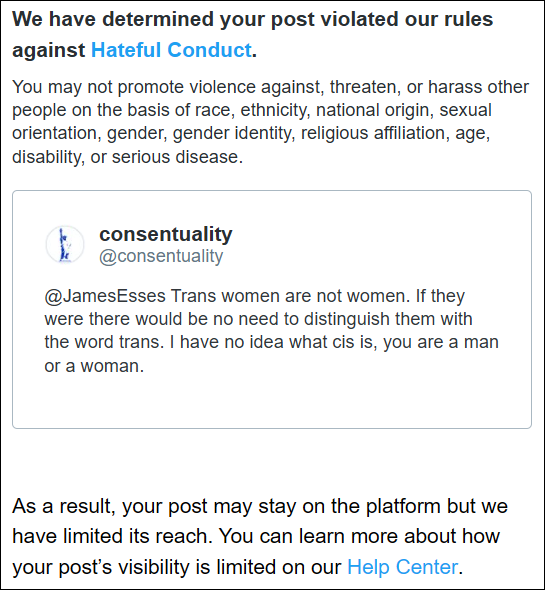
Task: Click the Statue of Liberty profile avatar
Action: click(65, 245)
